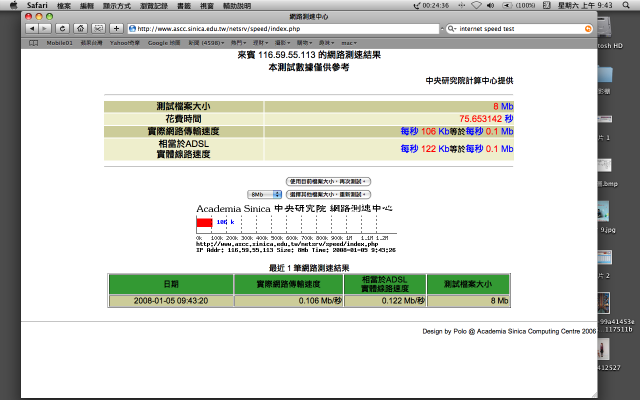This screenshot has height=400, width=640.
Task: Click volume icon in menu bar
Action: 490,5
